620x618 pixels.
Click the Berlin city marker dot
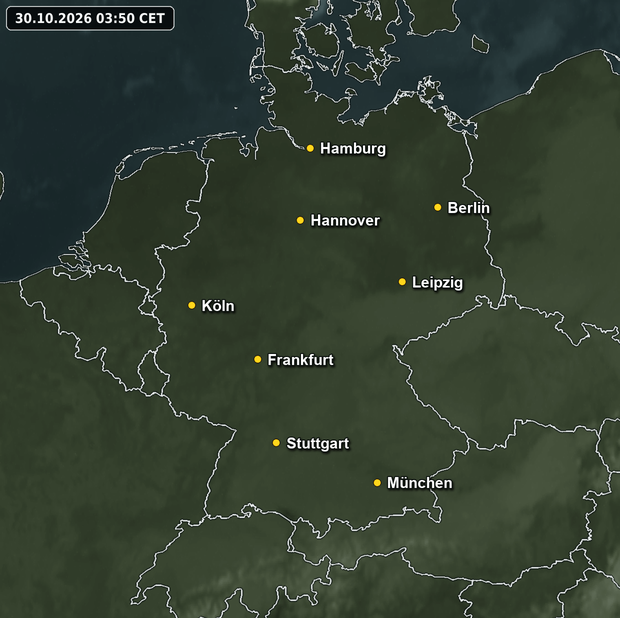pyautogui.click(x=437, y=207)
